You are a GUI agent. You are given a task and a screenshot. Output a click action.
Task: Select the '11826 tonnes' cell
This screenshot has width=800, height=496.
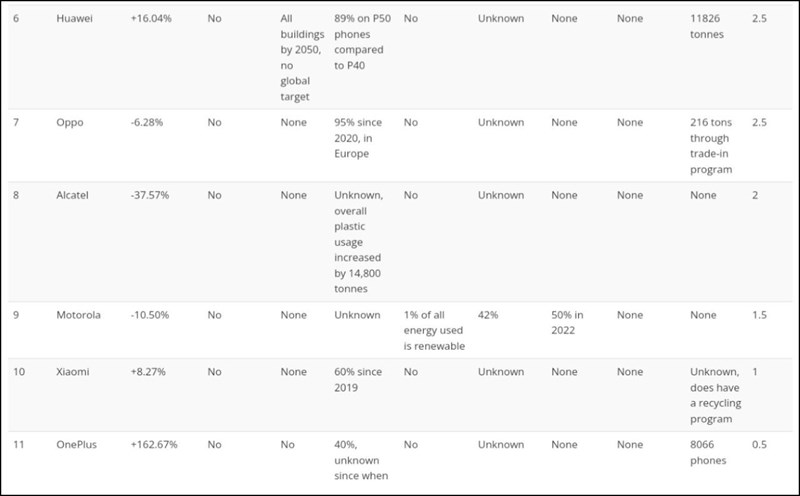tap(707, 26)
